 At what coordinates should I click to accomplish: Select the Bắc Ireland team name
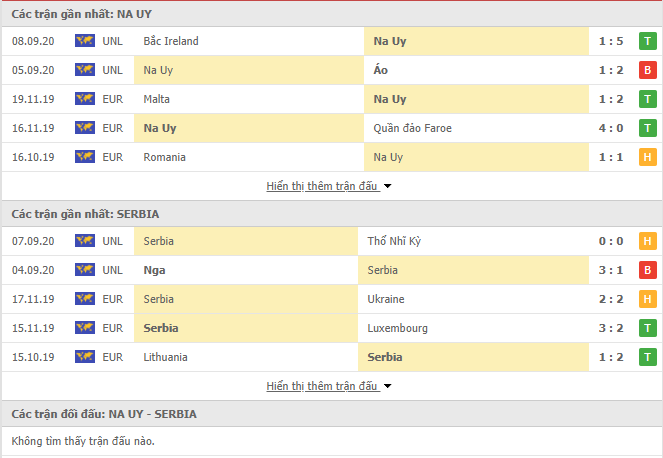(x=171, y=41)
